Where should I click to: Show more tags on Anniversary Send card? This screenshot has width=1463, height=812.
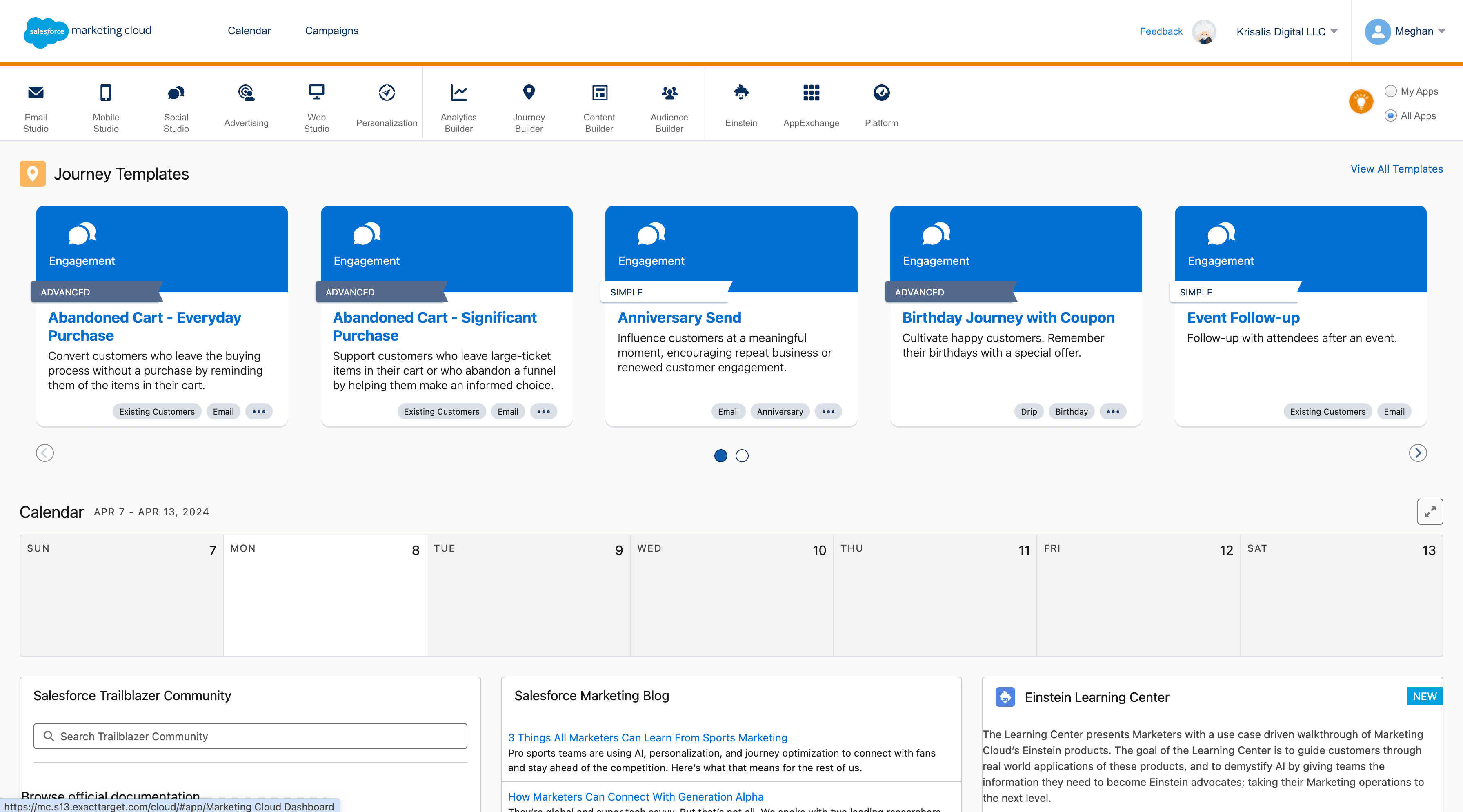[x=828, y=411]
